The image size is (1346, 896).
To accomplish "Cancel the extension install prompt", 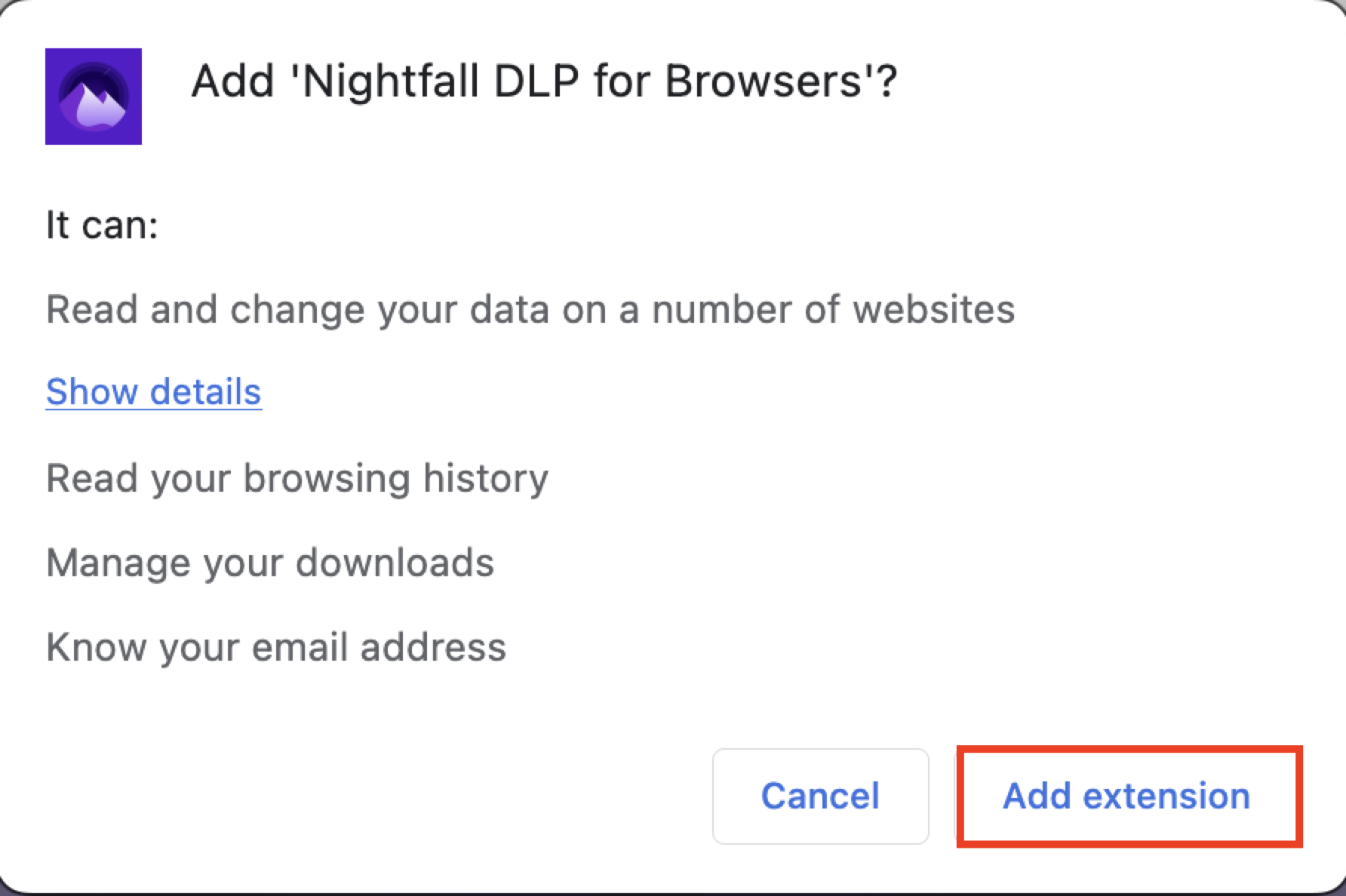I will coord(820,796).
